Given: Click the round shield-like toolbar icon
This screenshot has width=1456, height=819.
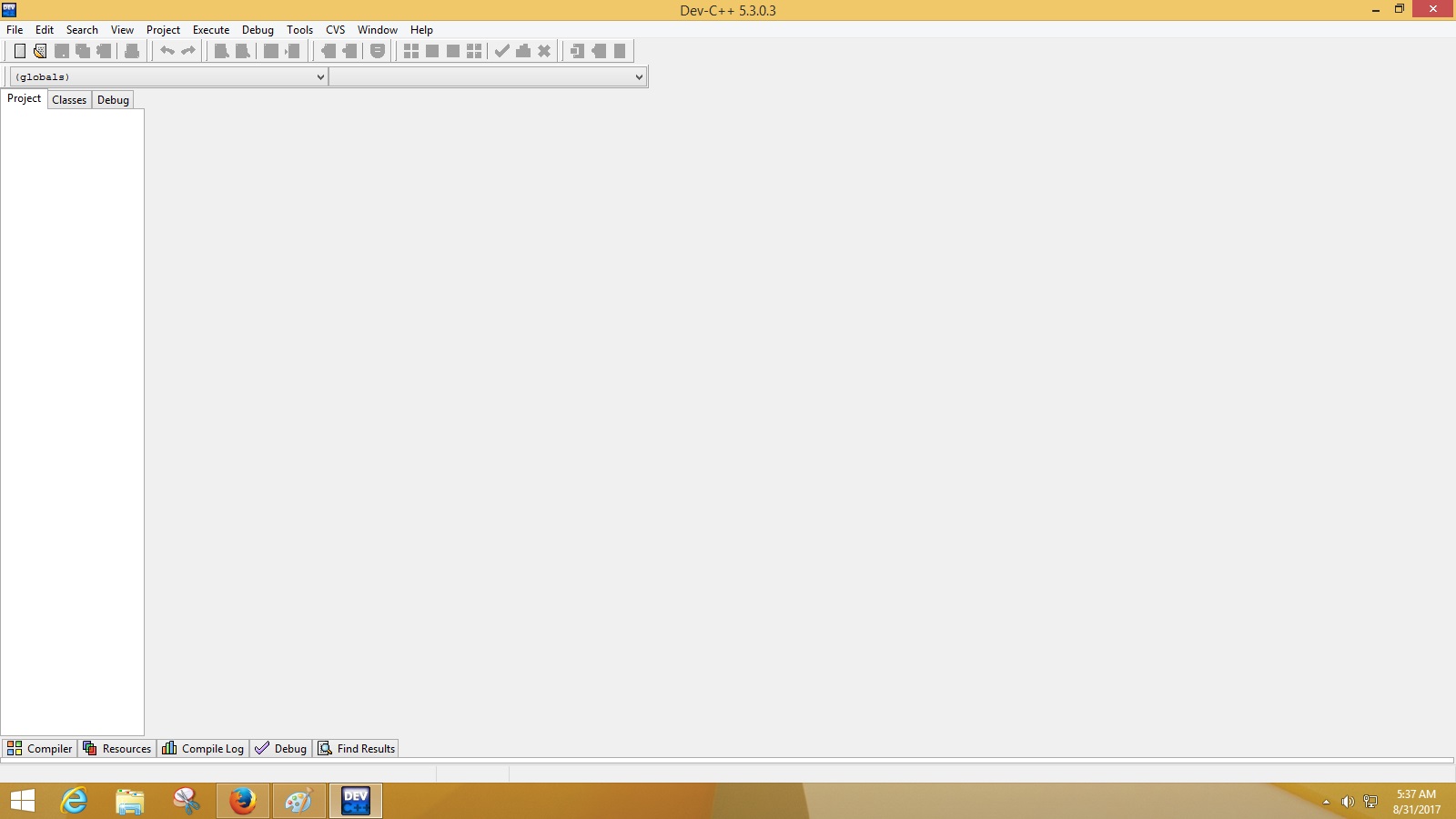Looking at the screenshot, I should tap(378, 51).
